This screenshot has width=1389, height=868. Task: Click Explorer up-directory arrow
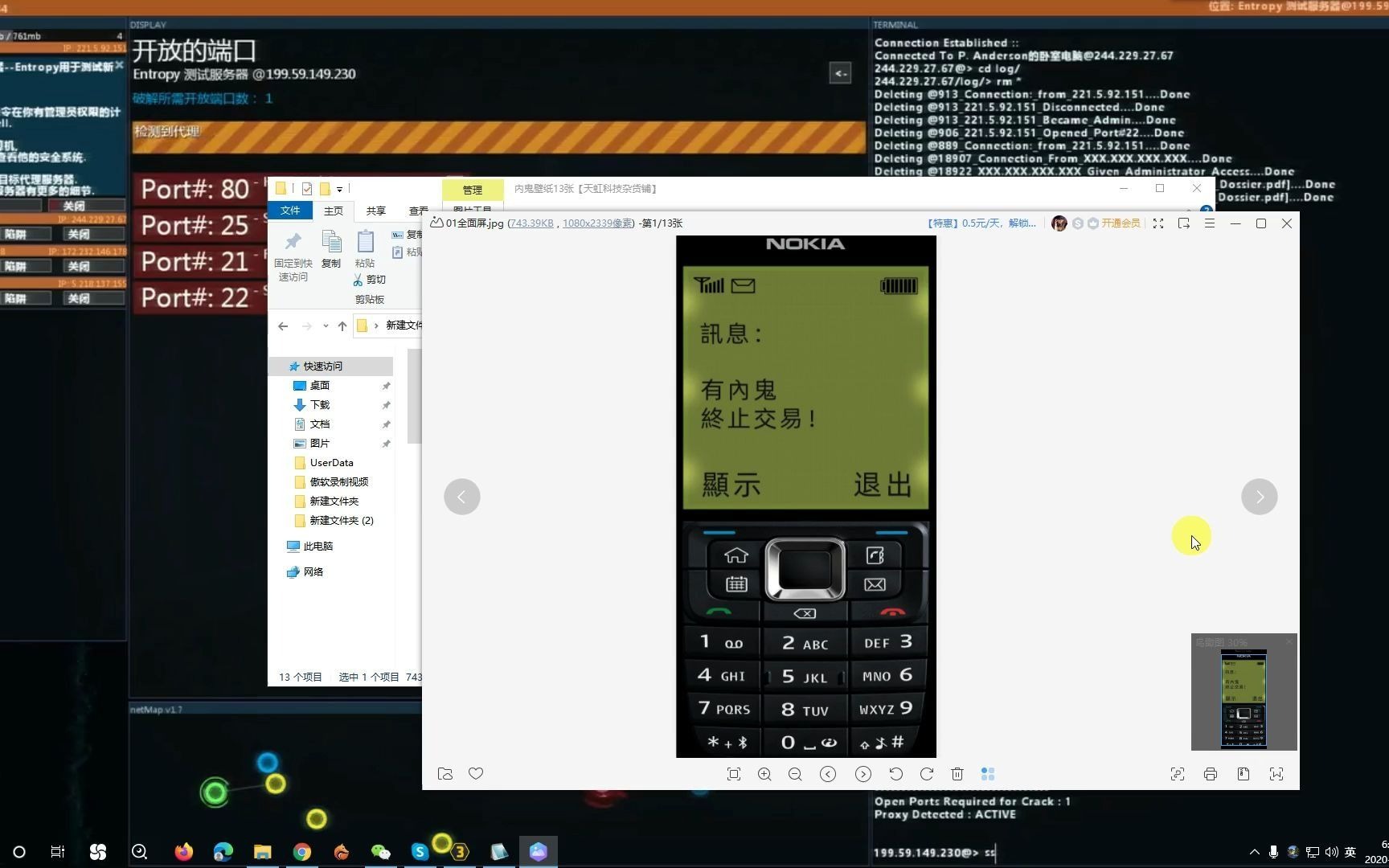pyautogui.click(x=342, y=325)
